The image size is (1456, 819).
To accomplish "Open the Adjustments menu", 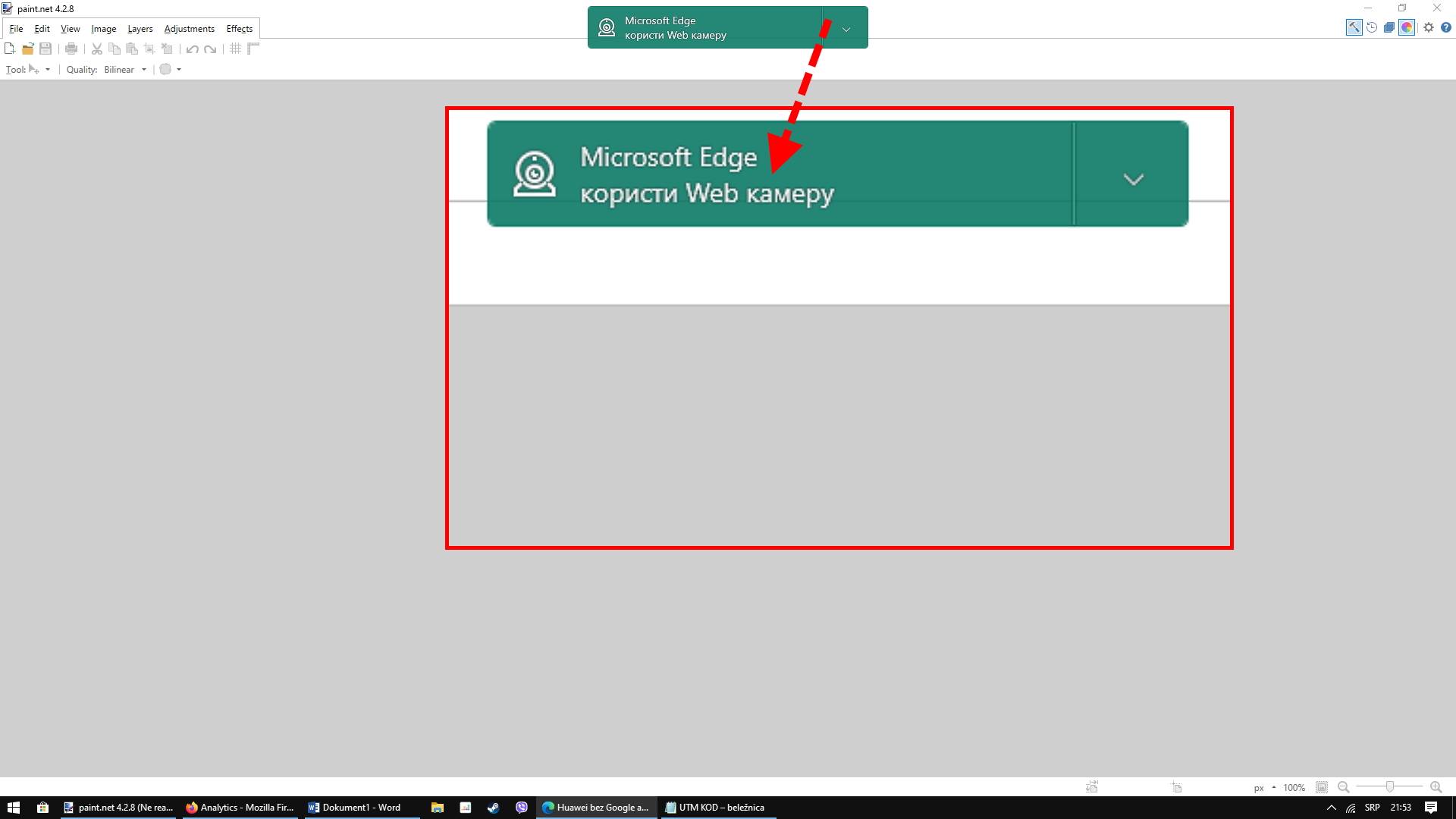I will (x=189, y=29).
